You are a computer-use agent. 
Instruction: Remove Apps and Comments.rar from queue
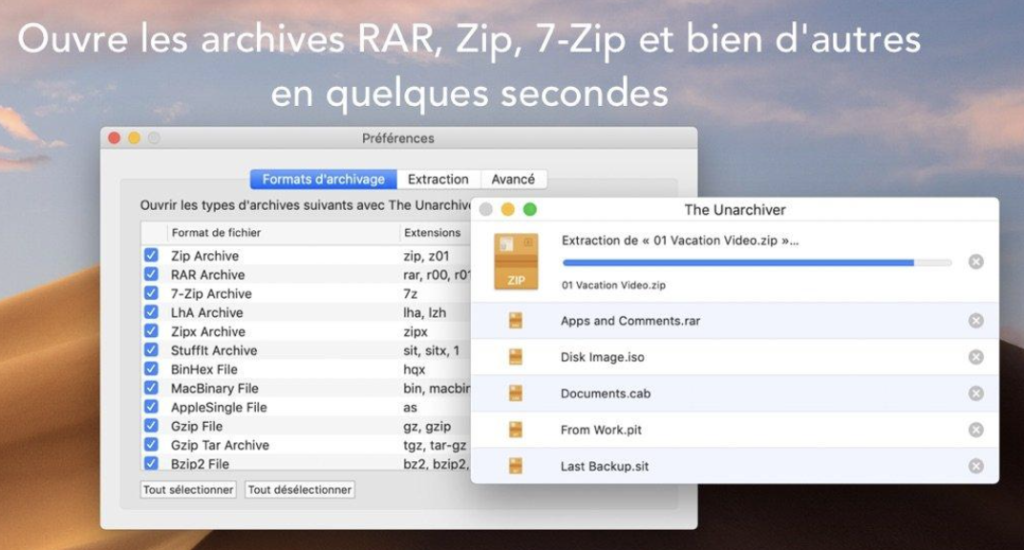976,321
